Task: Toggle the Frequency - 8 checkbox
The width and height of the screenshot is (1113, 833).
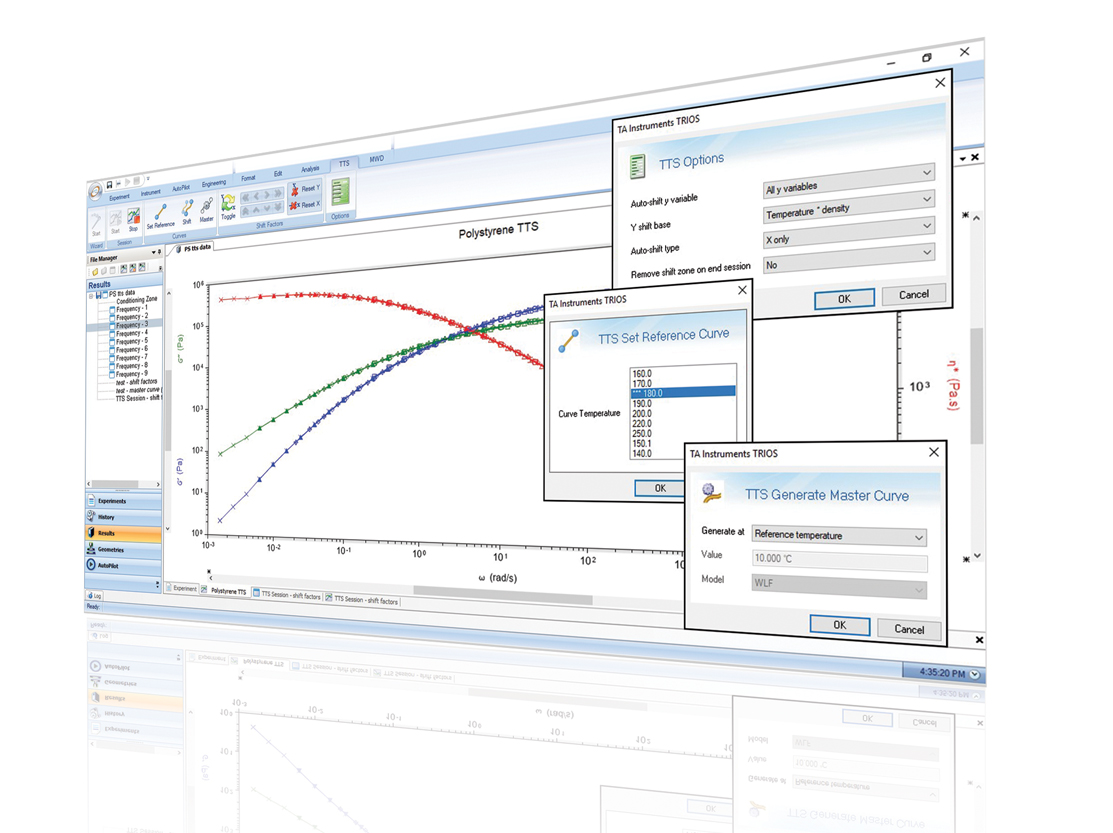Action: [x=112, y=367]
